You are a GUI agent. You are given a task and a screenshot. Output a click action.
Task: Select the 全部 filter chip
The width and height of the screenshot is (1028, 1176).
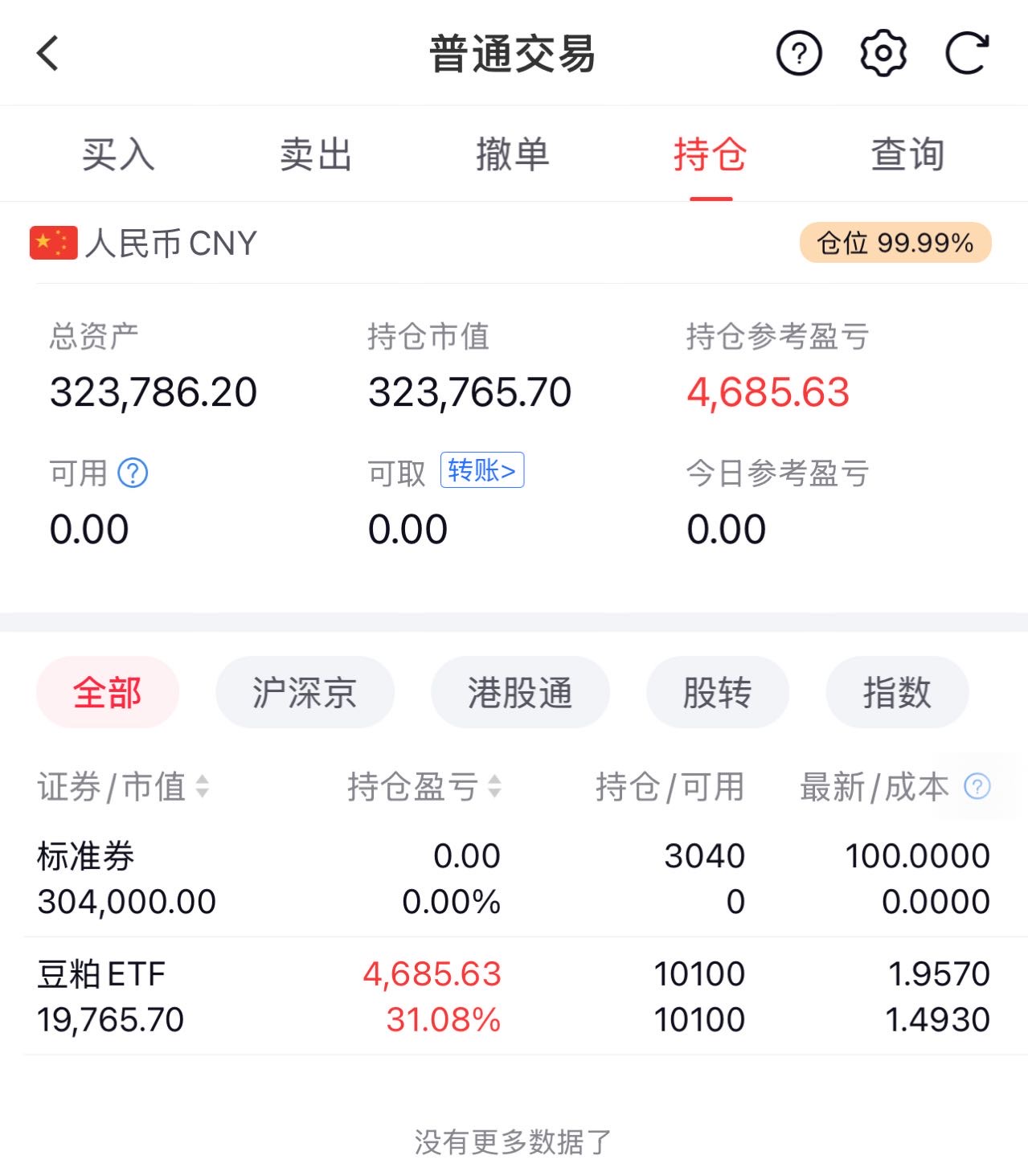(x=108, y=692)
